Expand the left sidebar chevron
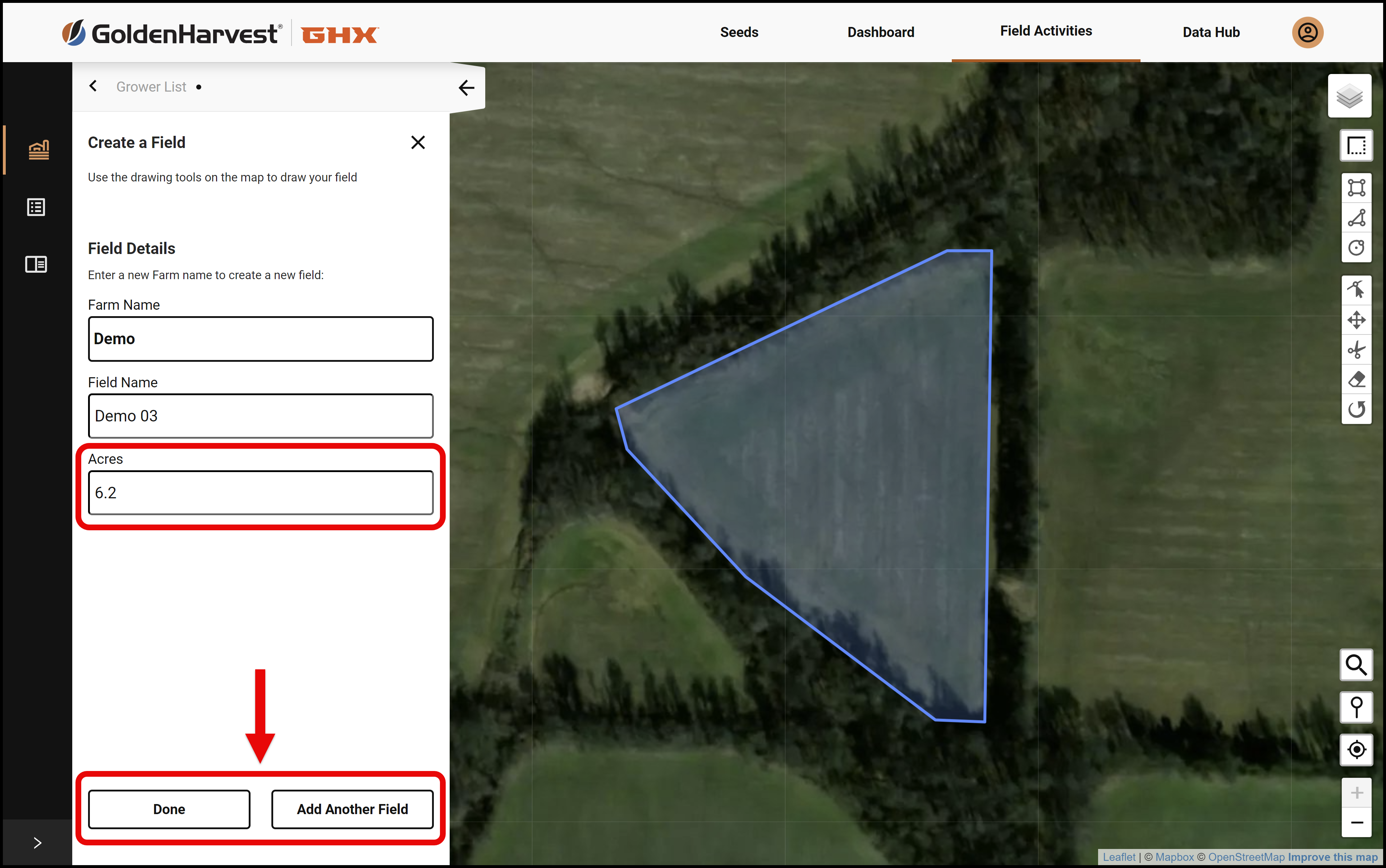This screenshot has width=1386, height=868. [37, 843]
